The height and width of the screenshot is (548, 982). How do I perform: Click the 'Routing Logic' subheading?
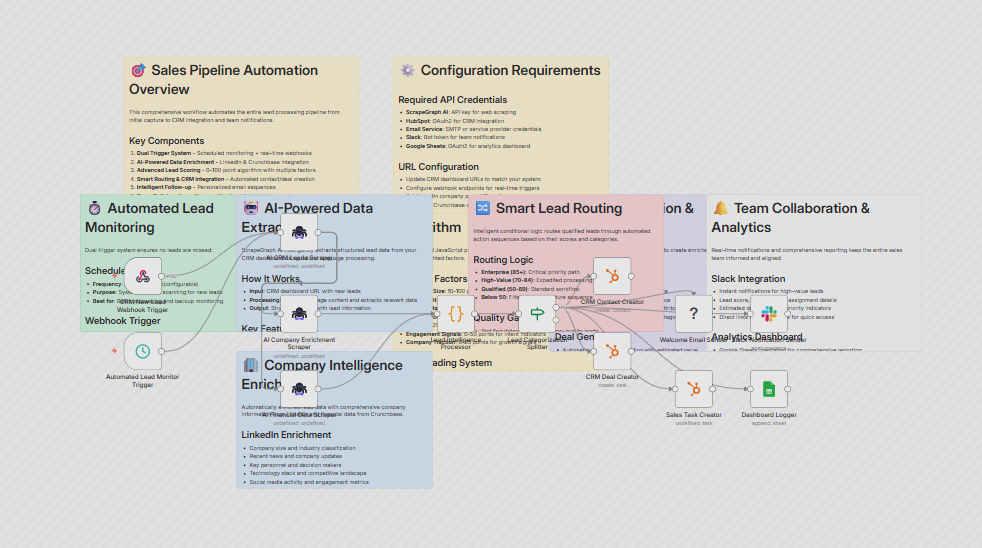503,259
